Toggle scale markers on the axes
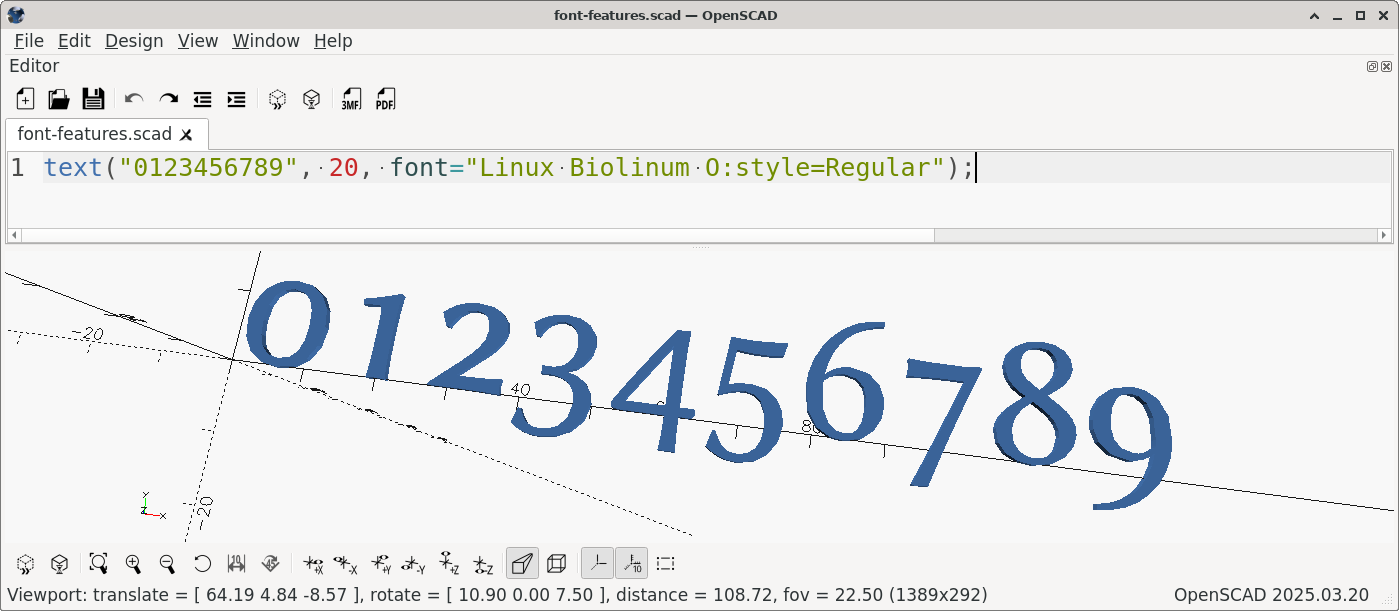This screenshot has height=611, width=1399. [x=631, y=563]
